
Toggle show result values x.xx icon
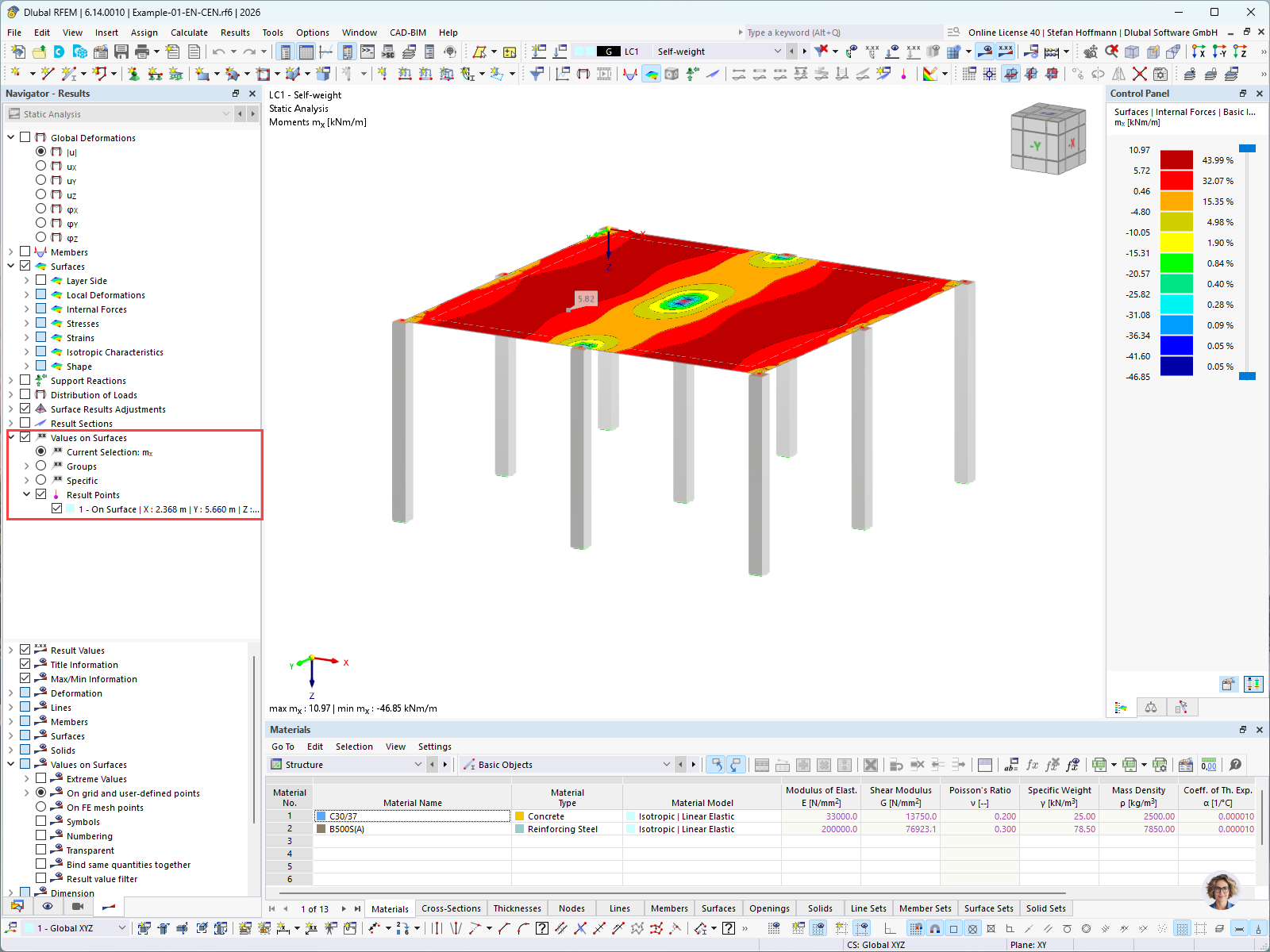1006,52
